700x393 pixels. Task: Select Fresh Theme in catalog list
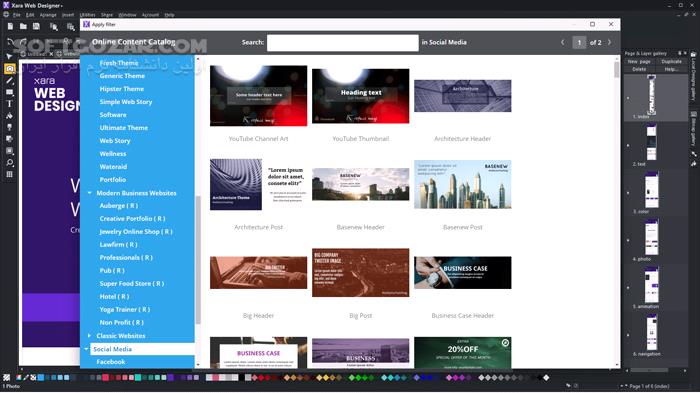point(119,63)
